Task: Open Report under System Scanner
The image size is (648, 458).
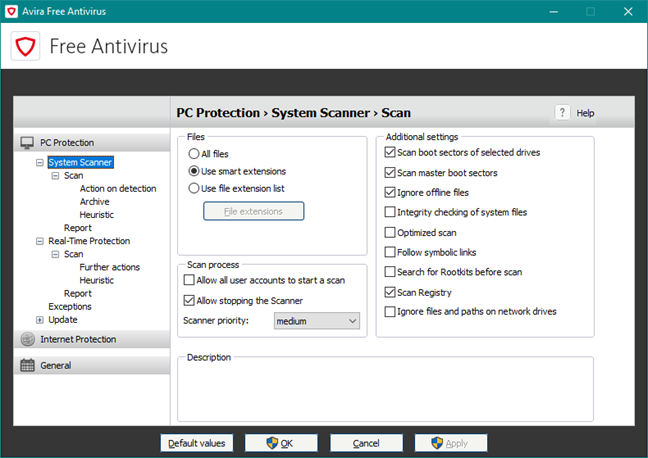Action: point(78,228)
